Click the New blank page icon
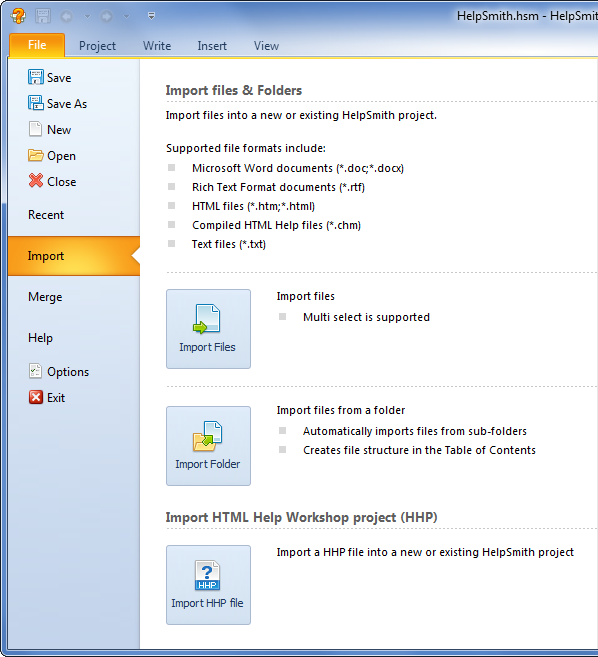The height and width of the screenshot is (657, 598). (x=35, y=129)
